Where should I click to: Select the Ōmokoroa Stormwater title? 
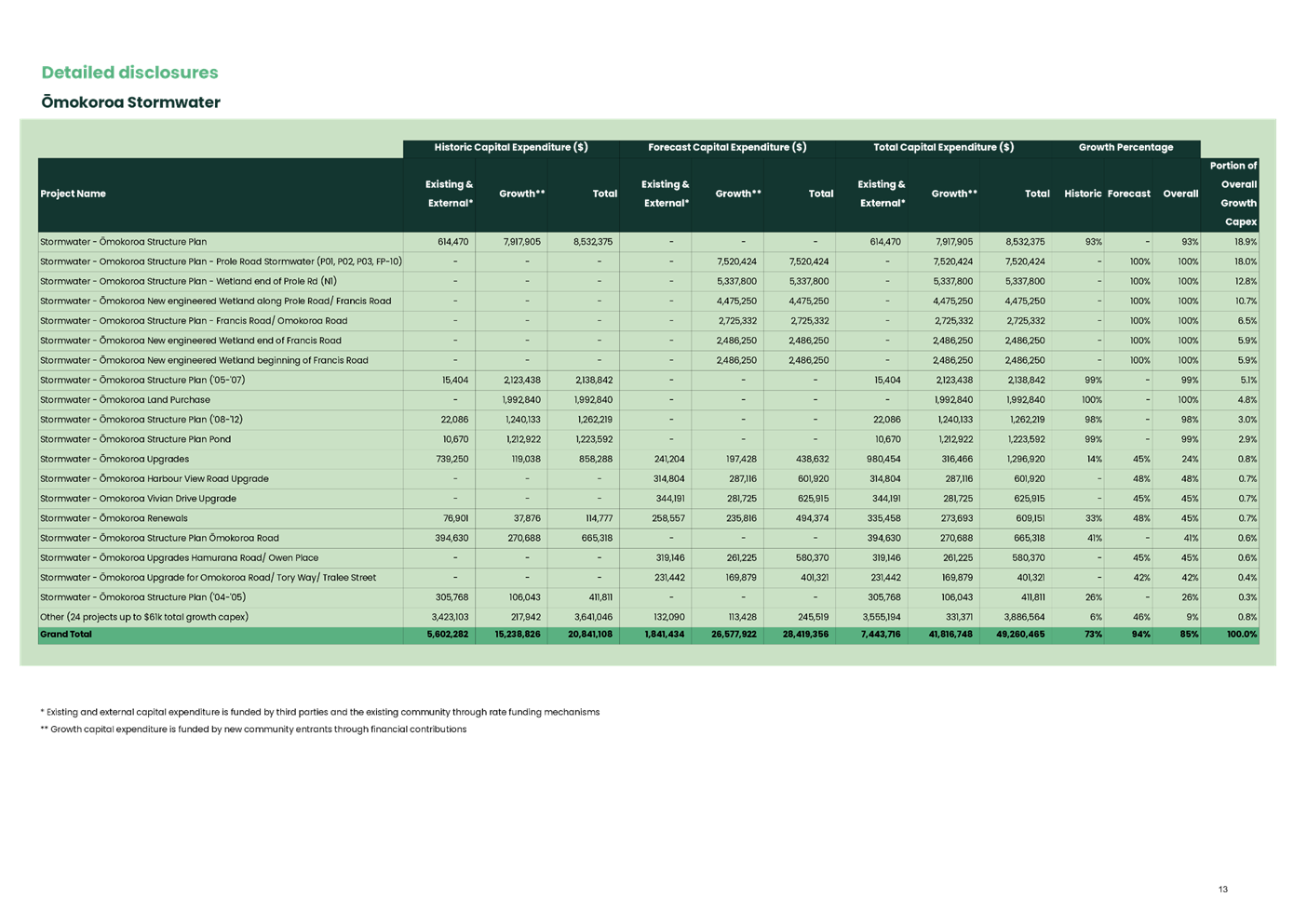click(129, 102)
